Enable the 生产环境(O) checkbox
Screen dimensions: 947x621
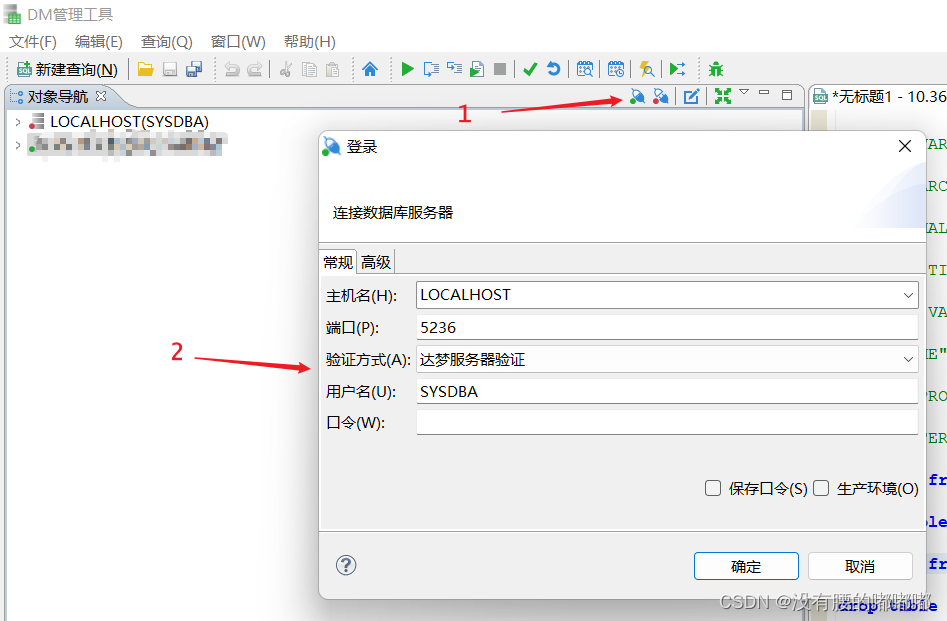tap(821, 488)
